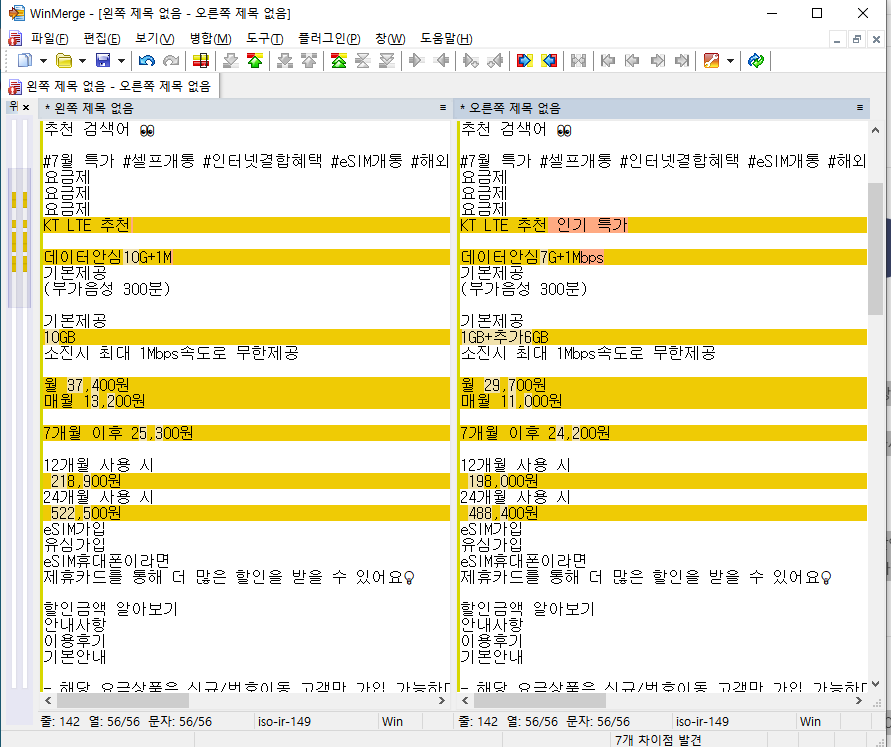Open the 병합(M) menu

point(210,39)
